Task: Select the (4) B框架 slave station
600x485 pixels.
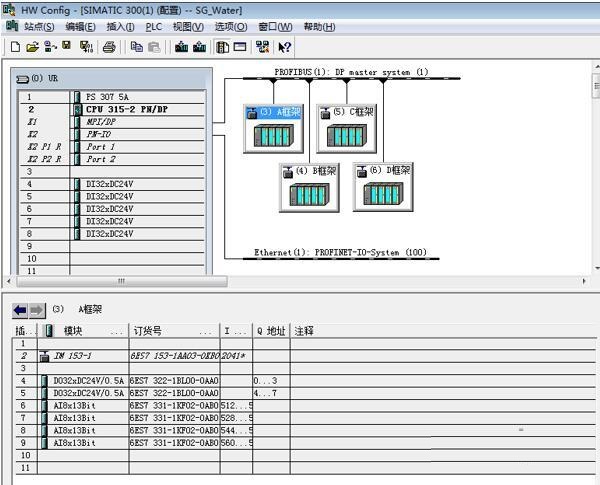Action: (x=310, y=188)
